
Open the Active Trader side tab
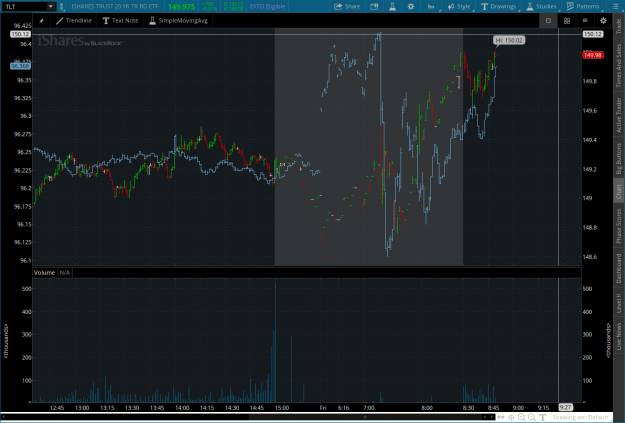618,115
